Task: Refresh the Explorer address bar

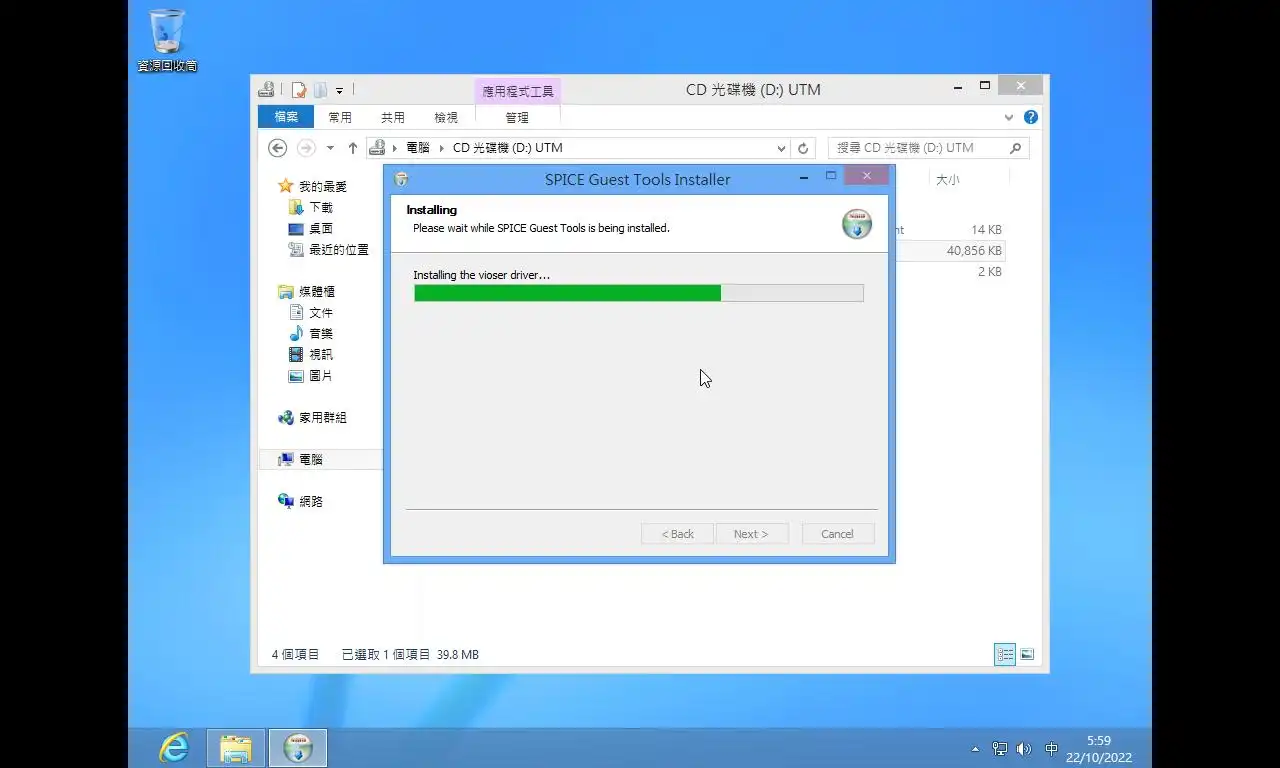Action: click(802, 148)
